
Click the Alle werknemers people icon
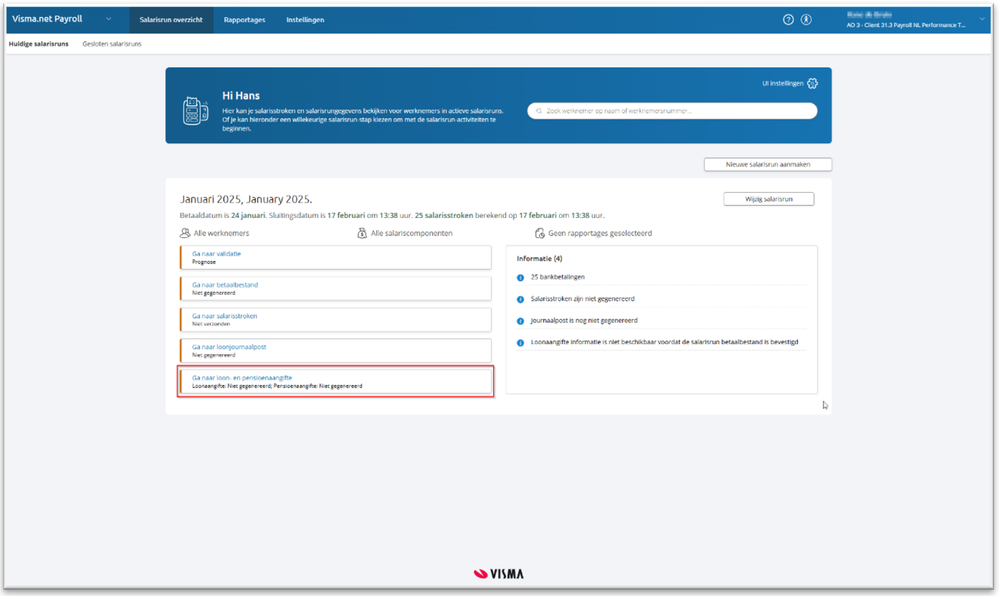coord(185,233)
